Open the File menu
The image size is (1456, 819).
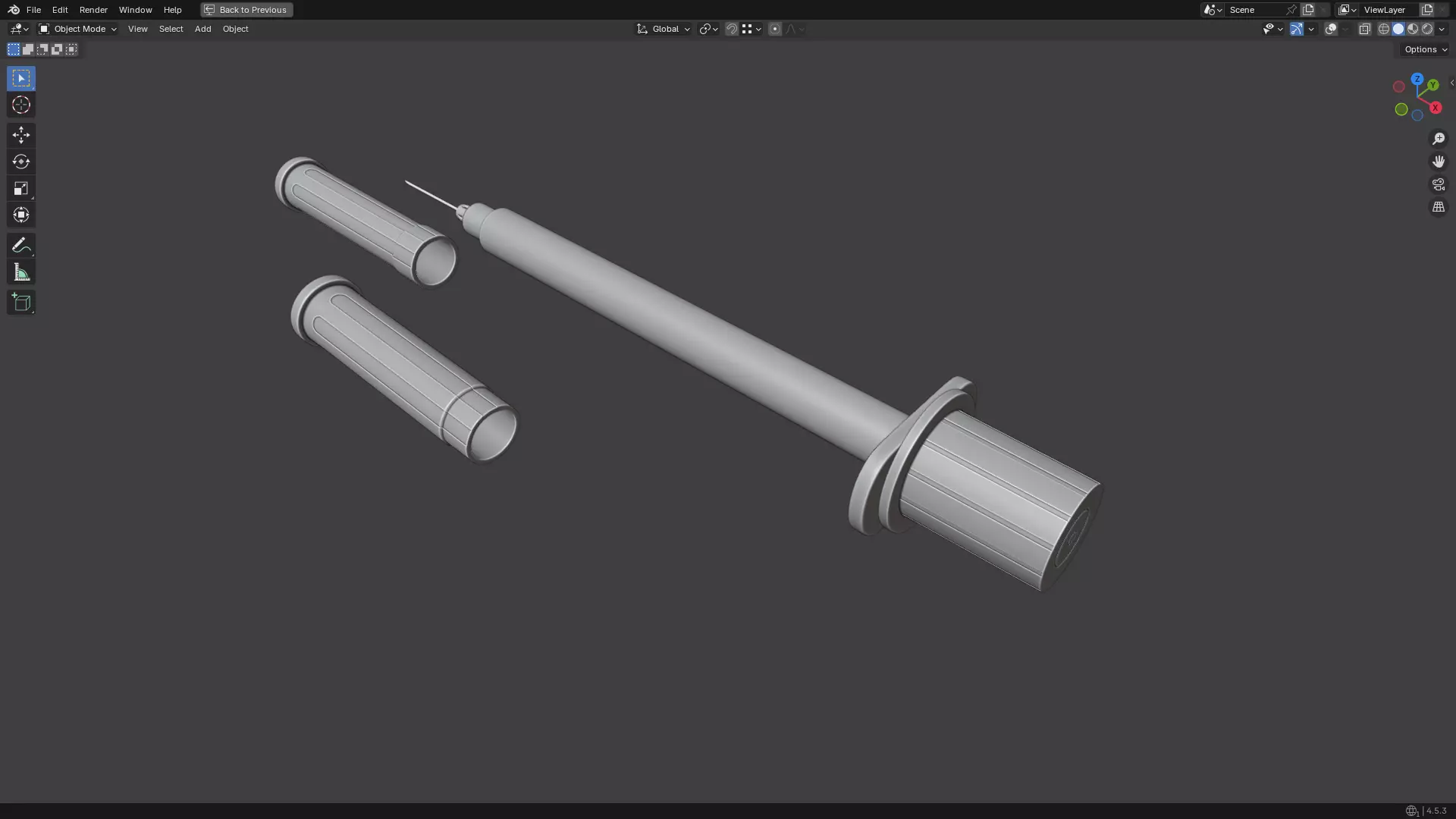point(33,10)
